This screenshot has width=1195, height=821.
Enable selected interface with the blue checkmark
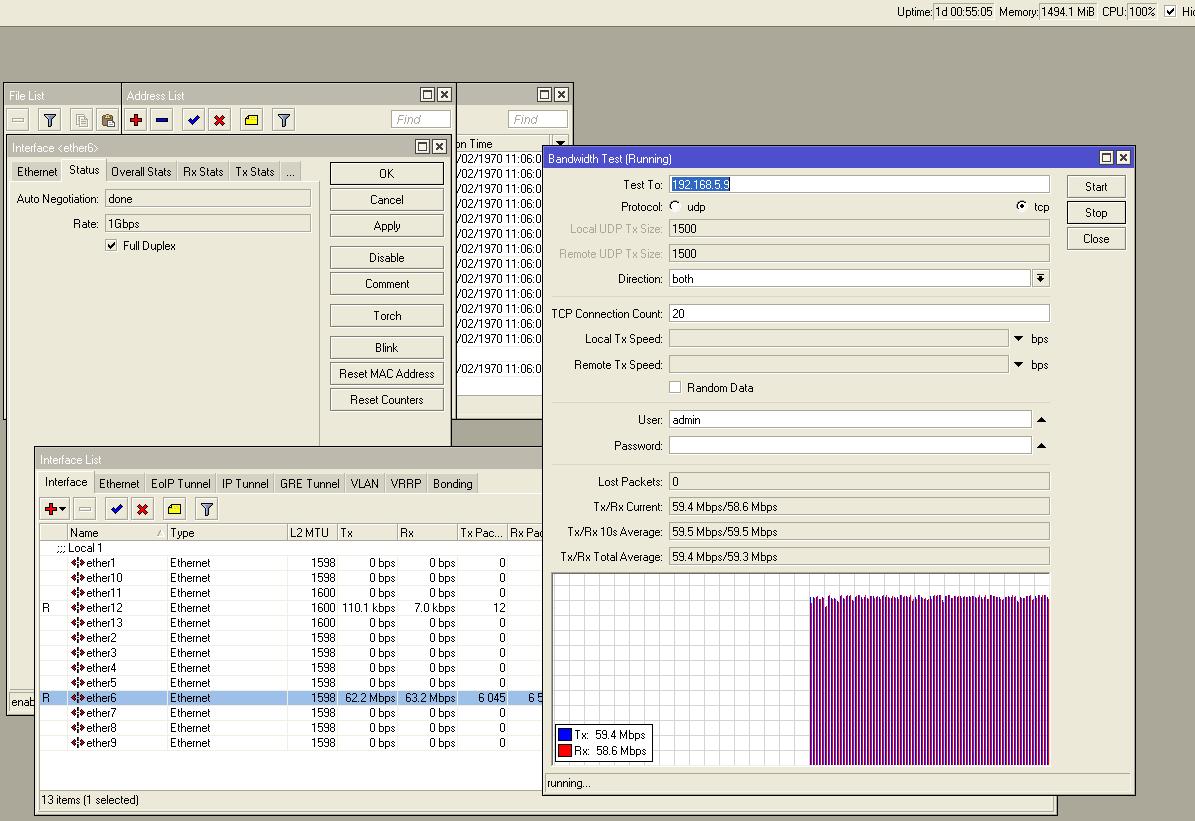(x=117, y=508)
